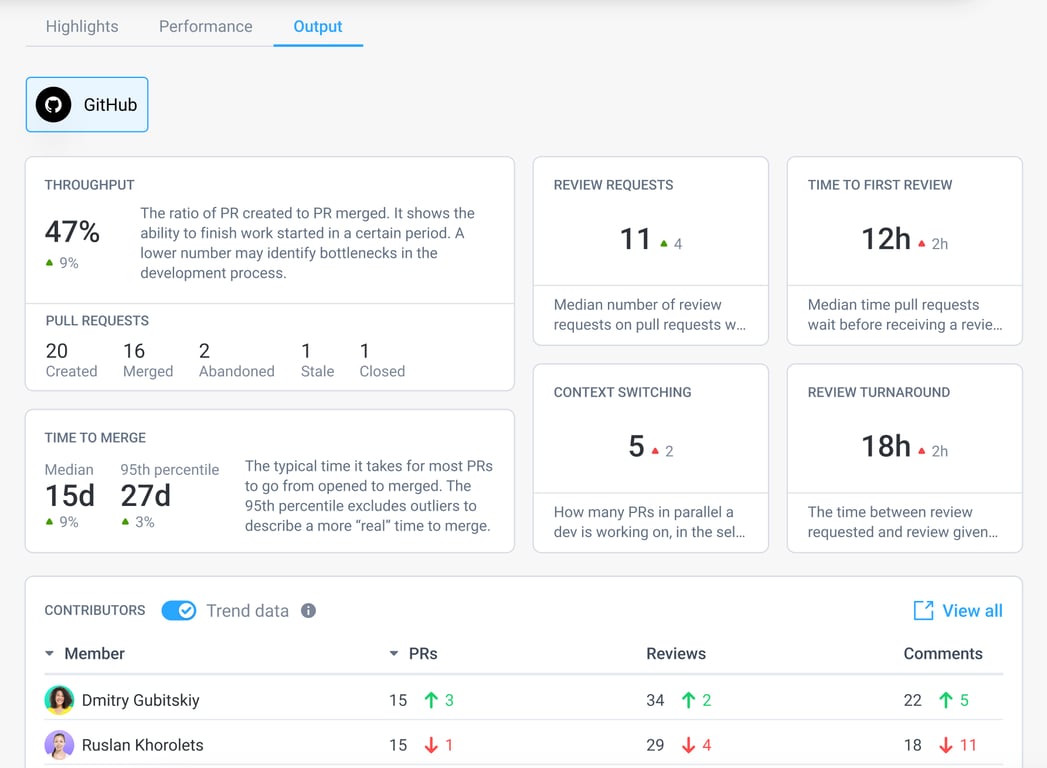This screenshot has width=1047, height=768.
Task: Click the GitHub logo icon
Action: click(52, 104)
